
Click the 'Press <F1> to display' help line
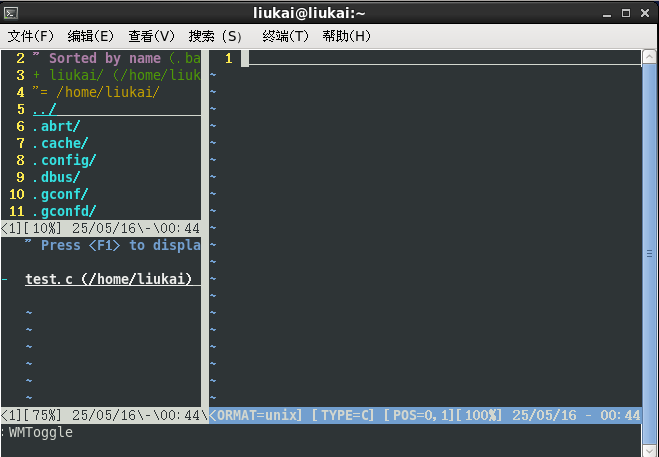(x=113, y=245)
